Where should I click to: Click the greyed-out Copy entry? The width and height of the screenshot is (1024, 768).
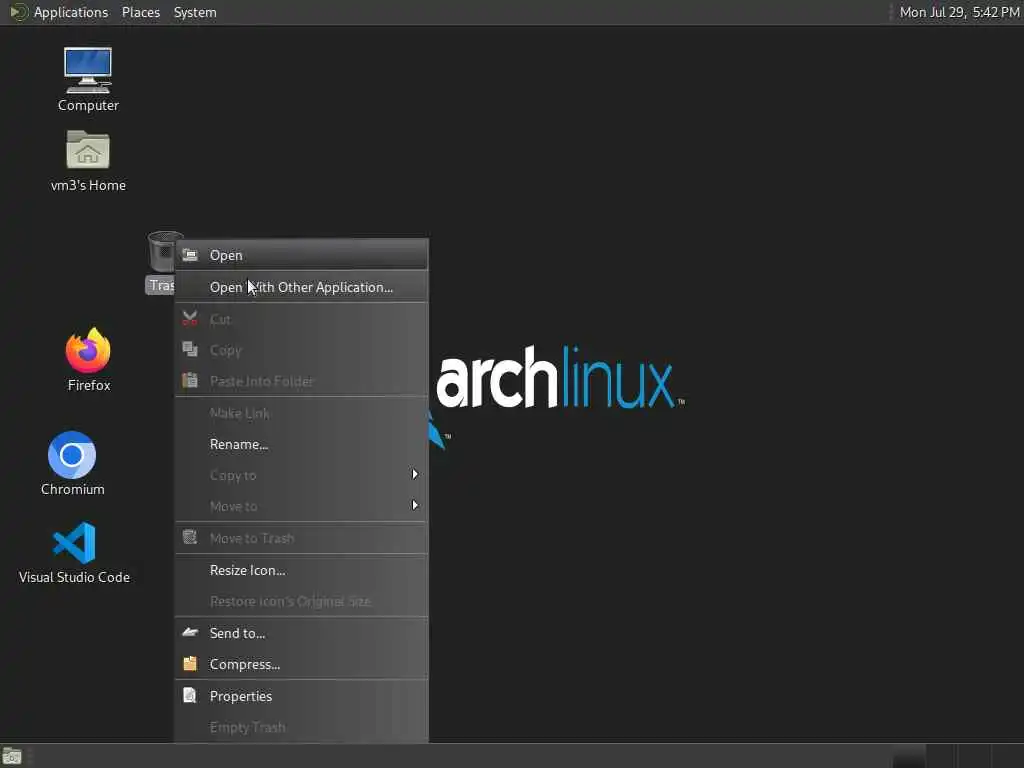tap(302, 351)
